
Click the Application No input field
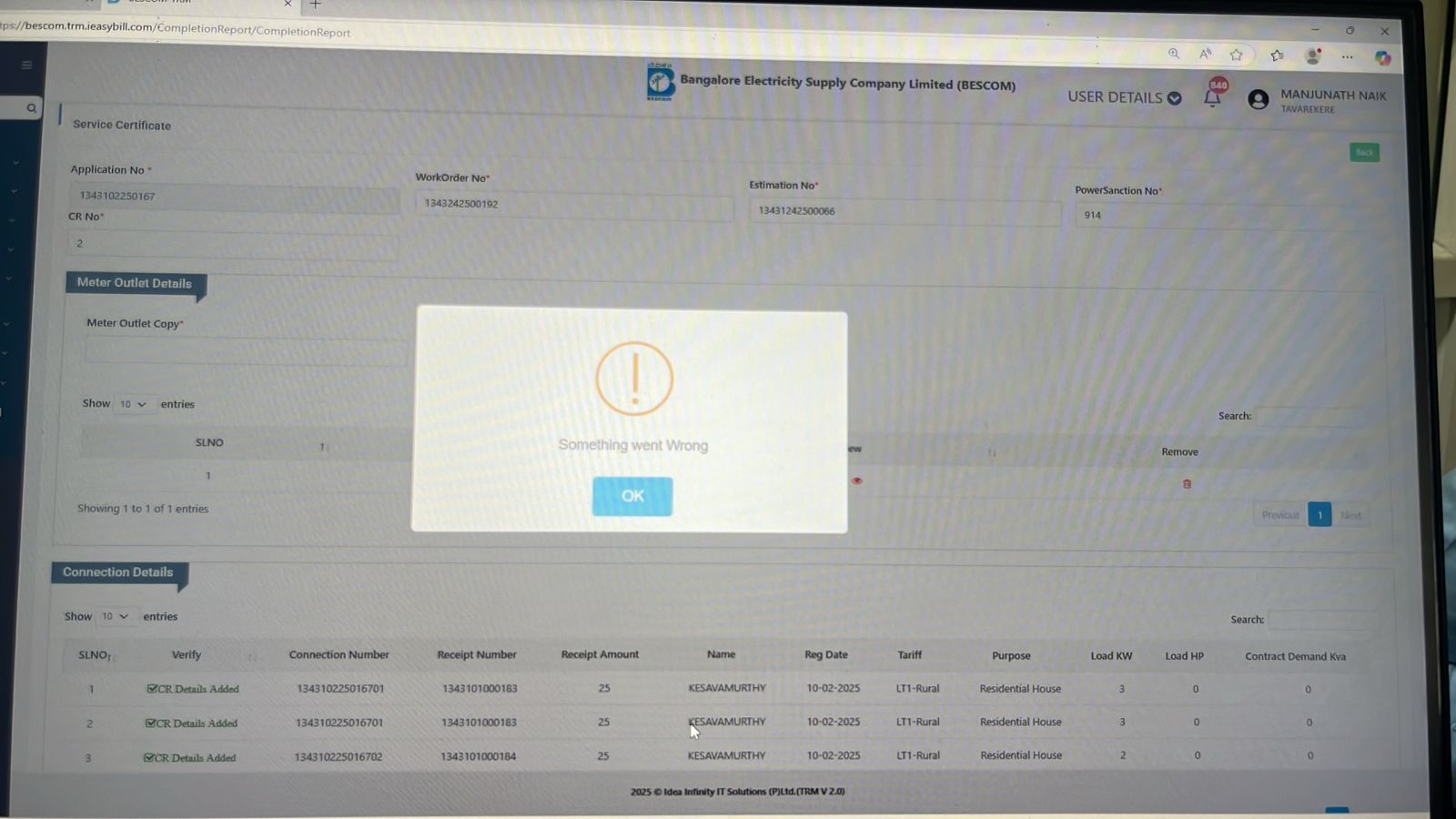[x=234, y=197]
